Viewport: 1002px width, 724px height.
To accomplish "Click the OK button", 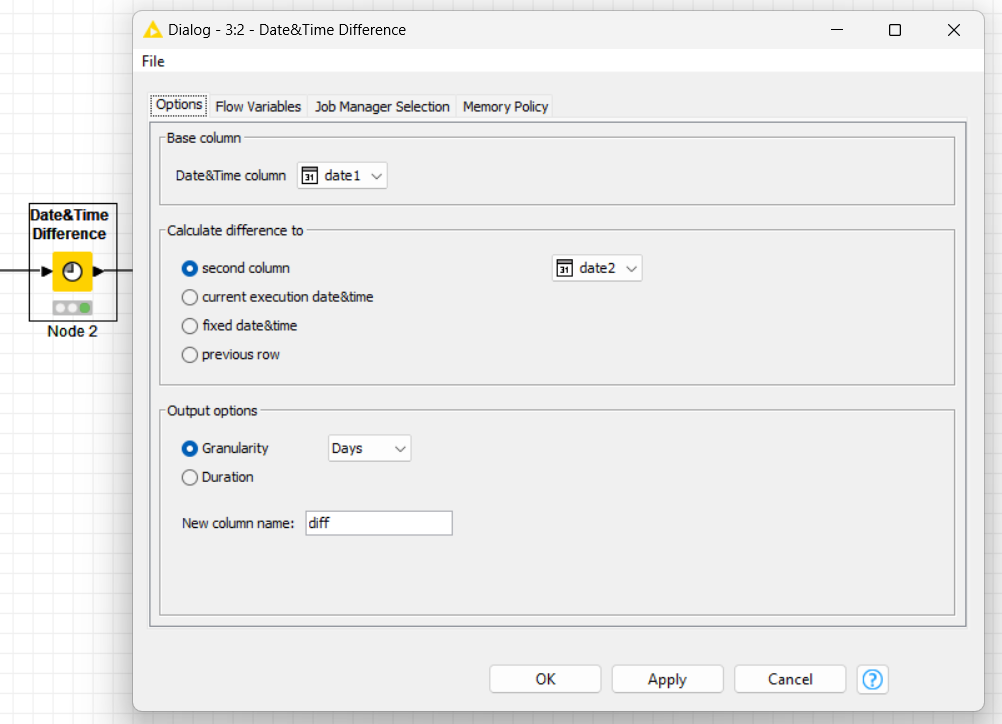I will pos(545,679).
